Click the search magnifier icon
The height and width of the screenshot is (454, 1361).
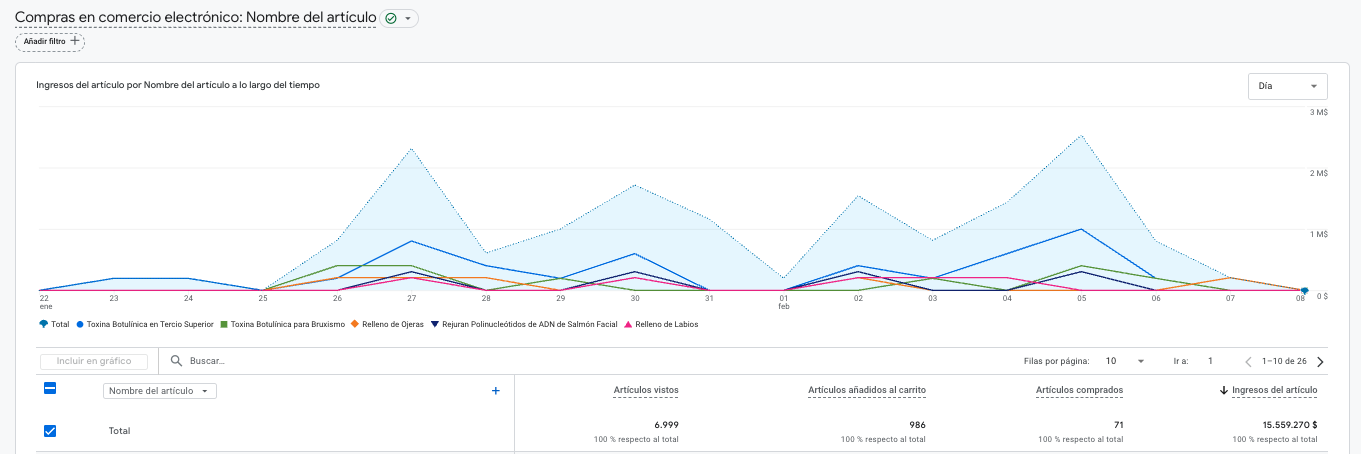tap(176, 361)
